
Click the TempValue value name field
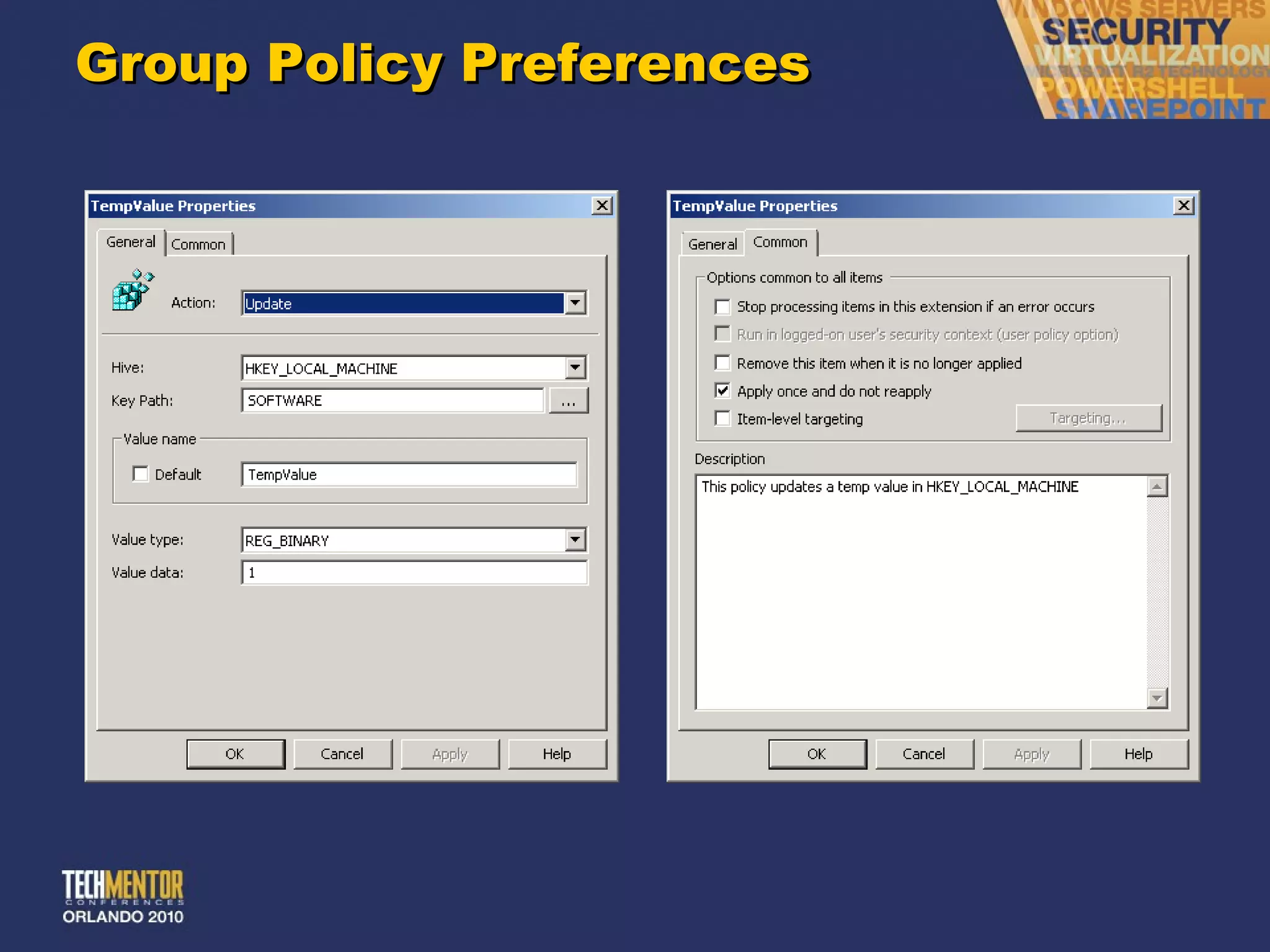(409, 475)
